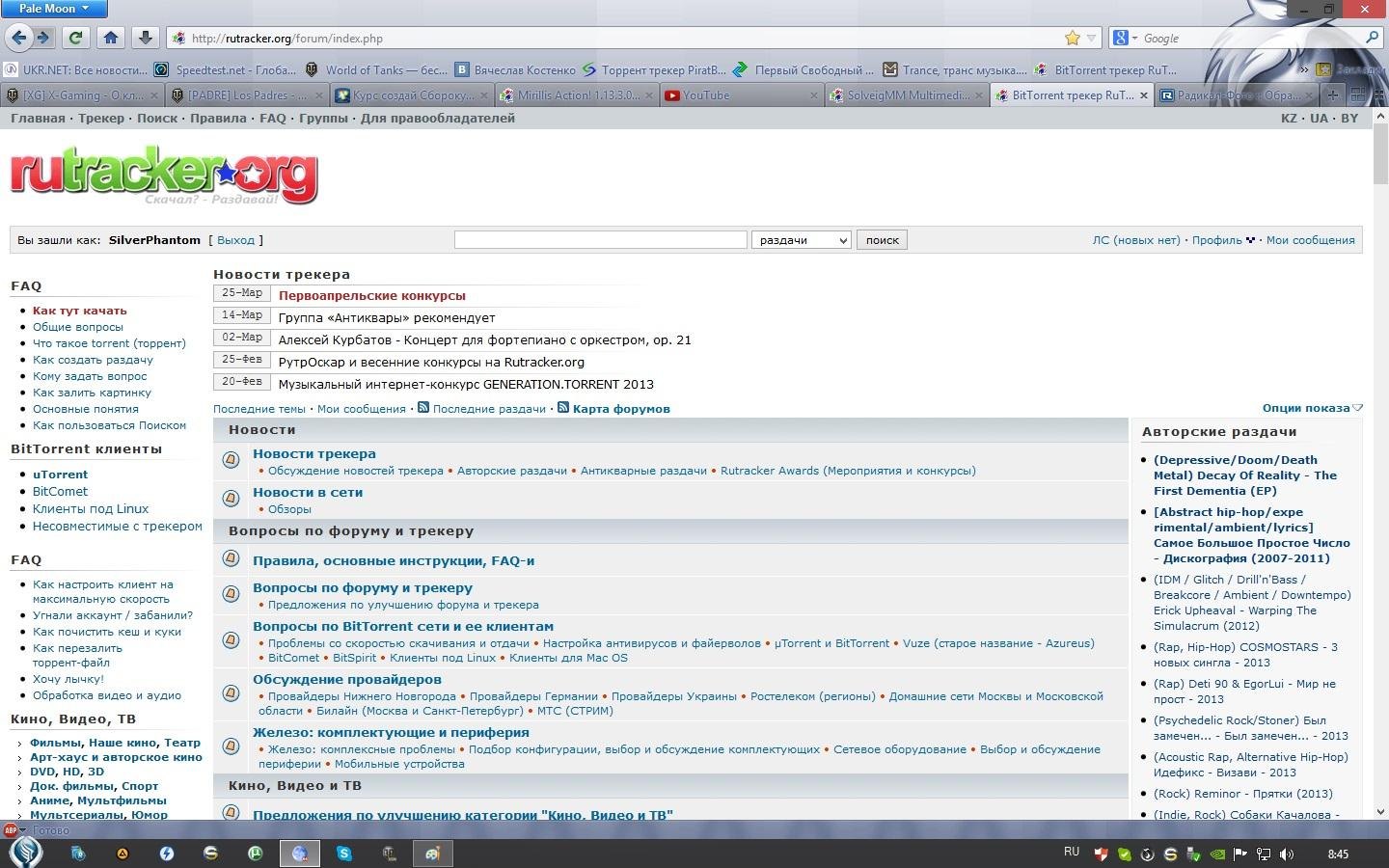The image size is (1389, 868).
Task: Click the Skype icon in the taskbar
Action: [343, 854]
